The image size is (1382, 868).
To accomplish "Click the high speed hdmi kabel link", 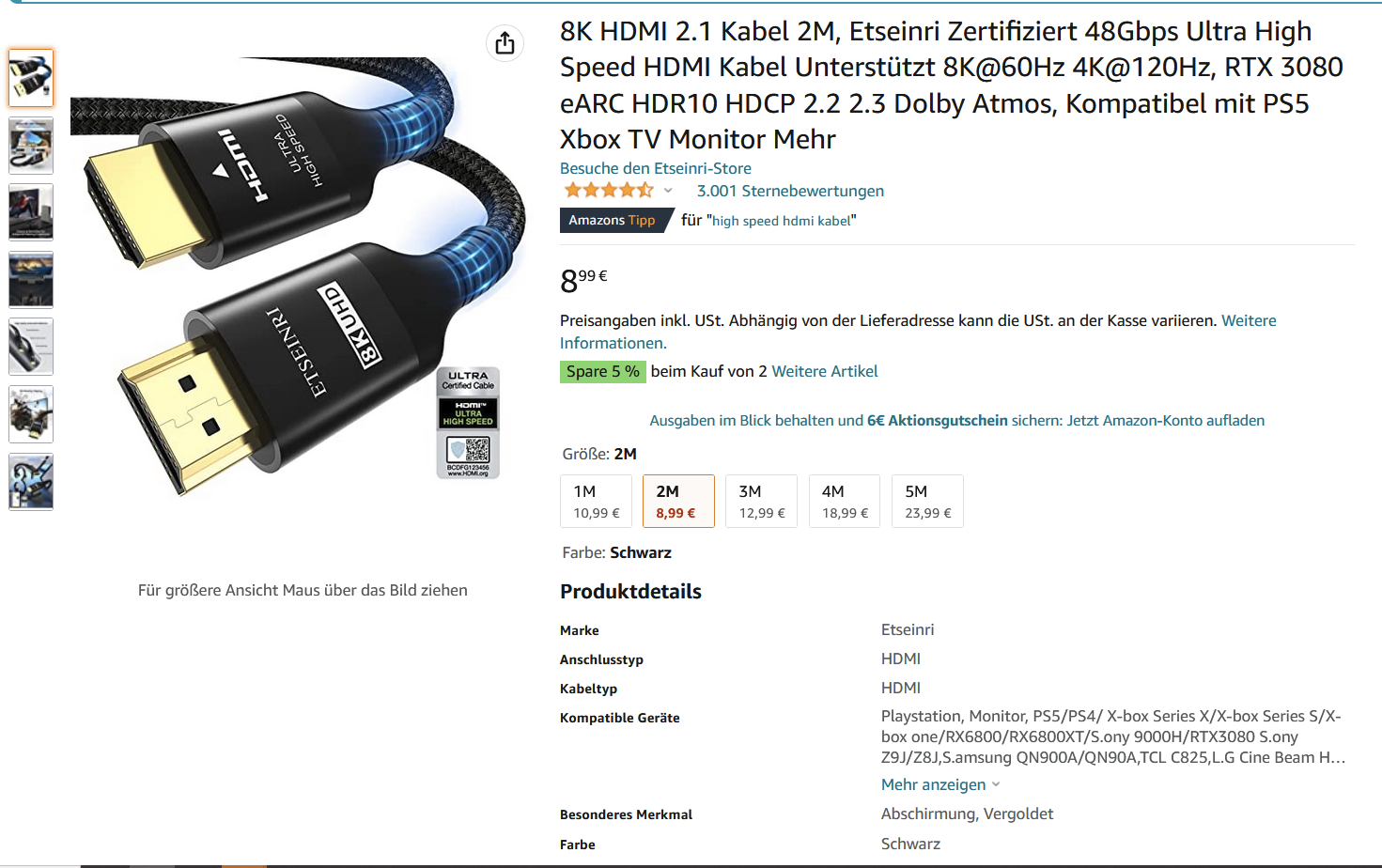I will (x=782, y=221).
